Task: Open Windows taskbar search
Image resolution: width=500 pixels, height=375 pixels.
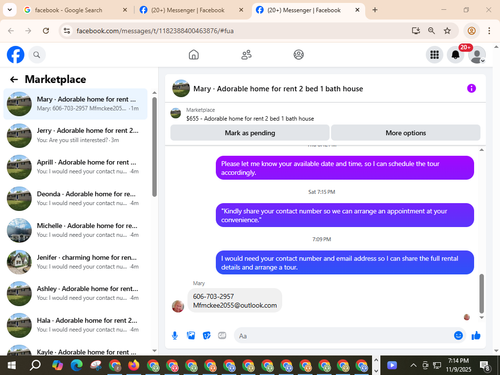Action: (35, 366)
